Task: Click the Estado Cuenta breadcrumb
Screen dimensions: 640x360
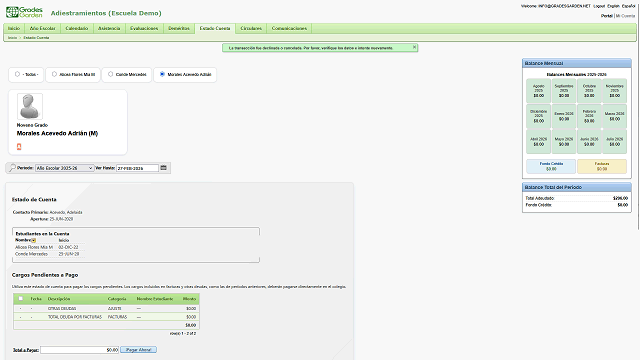Action: click(36, 38)
